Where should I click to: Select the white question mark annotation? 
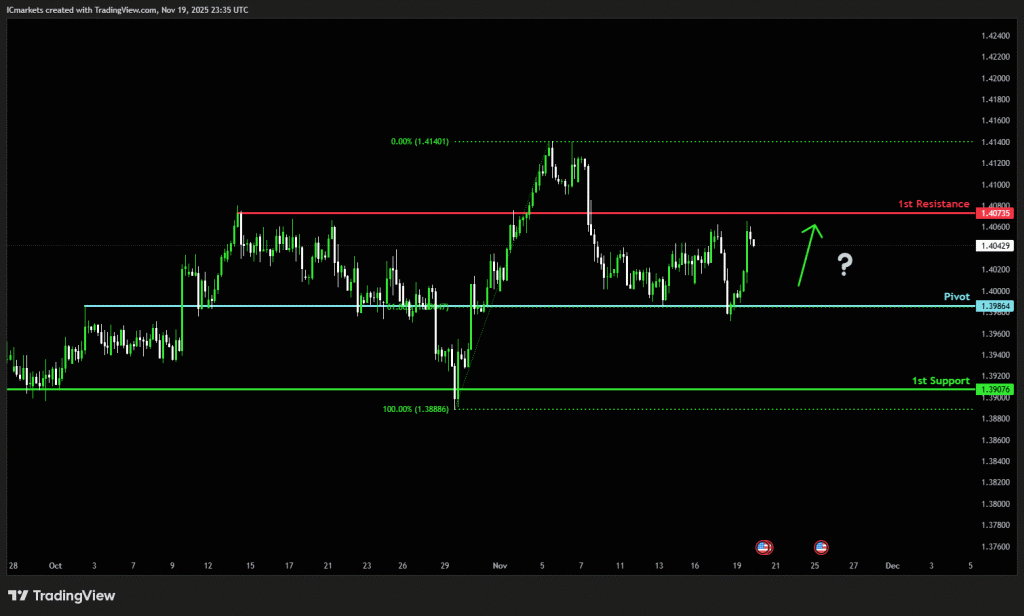845,264
